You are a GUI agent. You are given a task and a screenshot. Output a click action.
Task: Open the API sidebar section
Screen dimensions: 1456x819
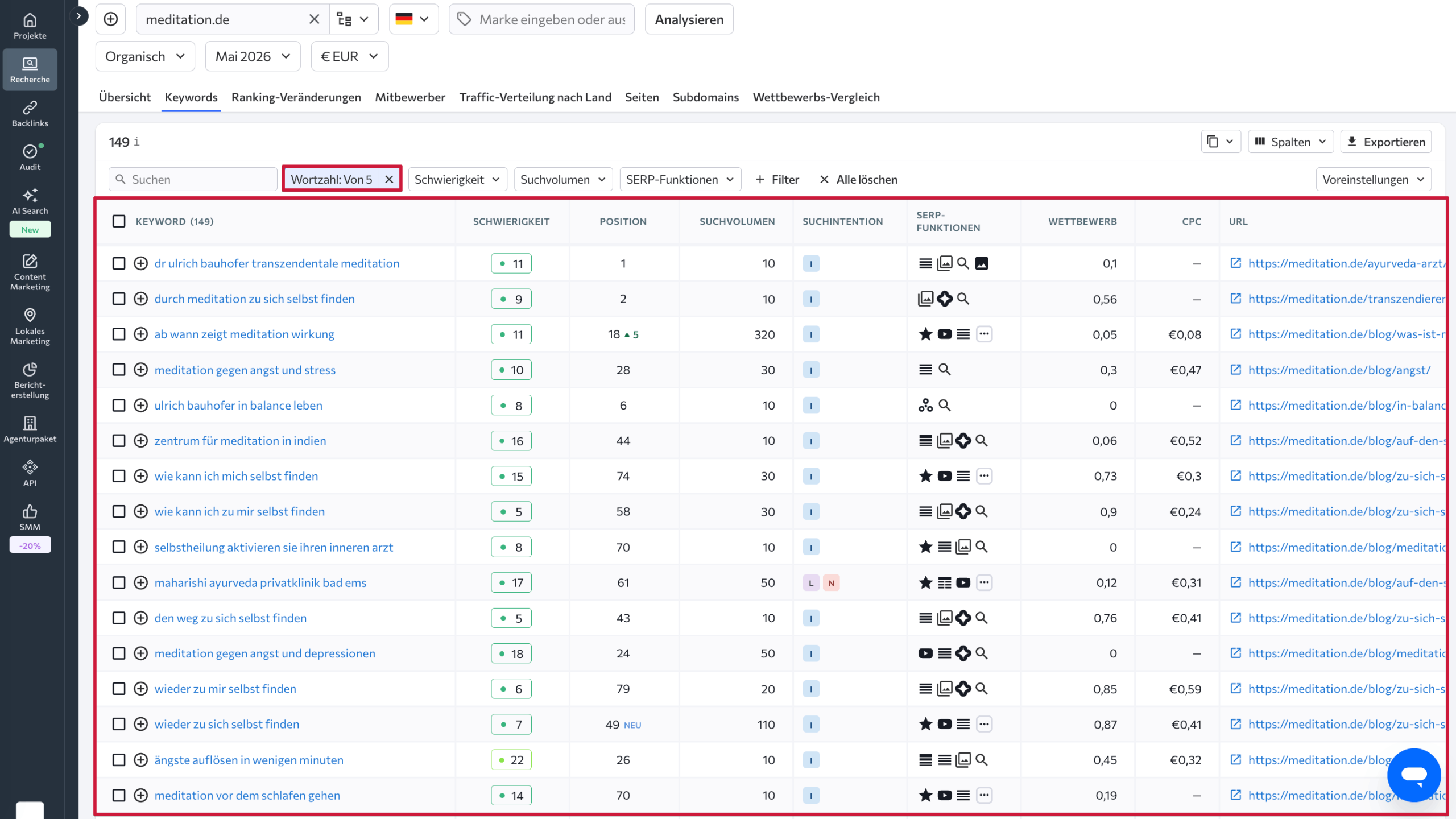(x=30, y=473)
